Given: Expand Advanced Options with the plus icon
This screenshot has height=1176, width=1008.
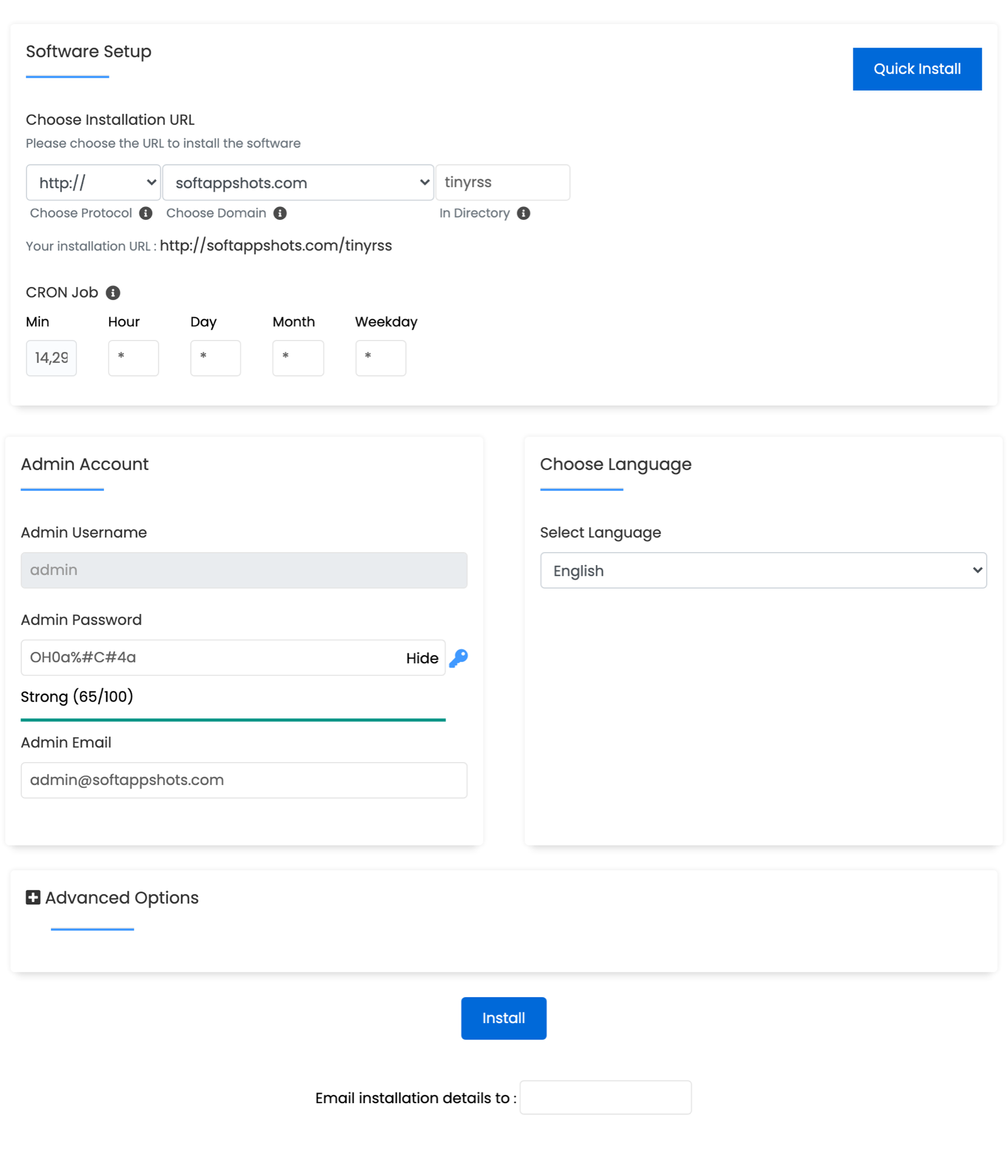Looking at the screenshot, I should tap(33, 897).
